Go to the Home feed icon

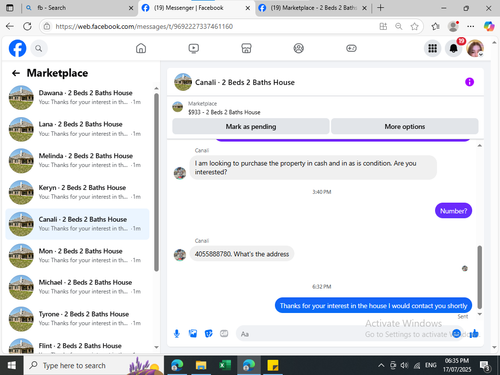click(x=141, y=48)
